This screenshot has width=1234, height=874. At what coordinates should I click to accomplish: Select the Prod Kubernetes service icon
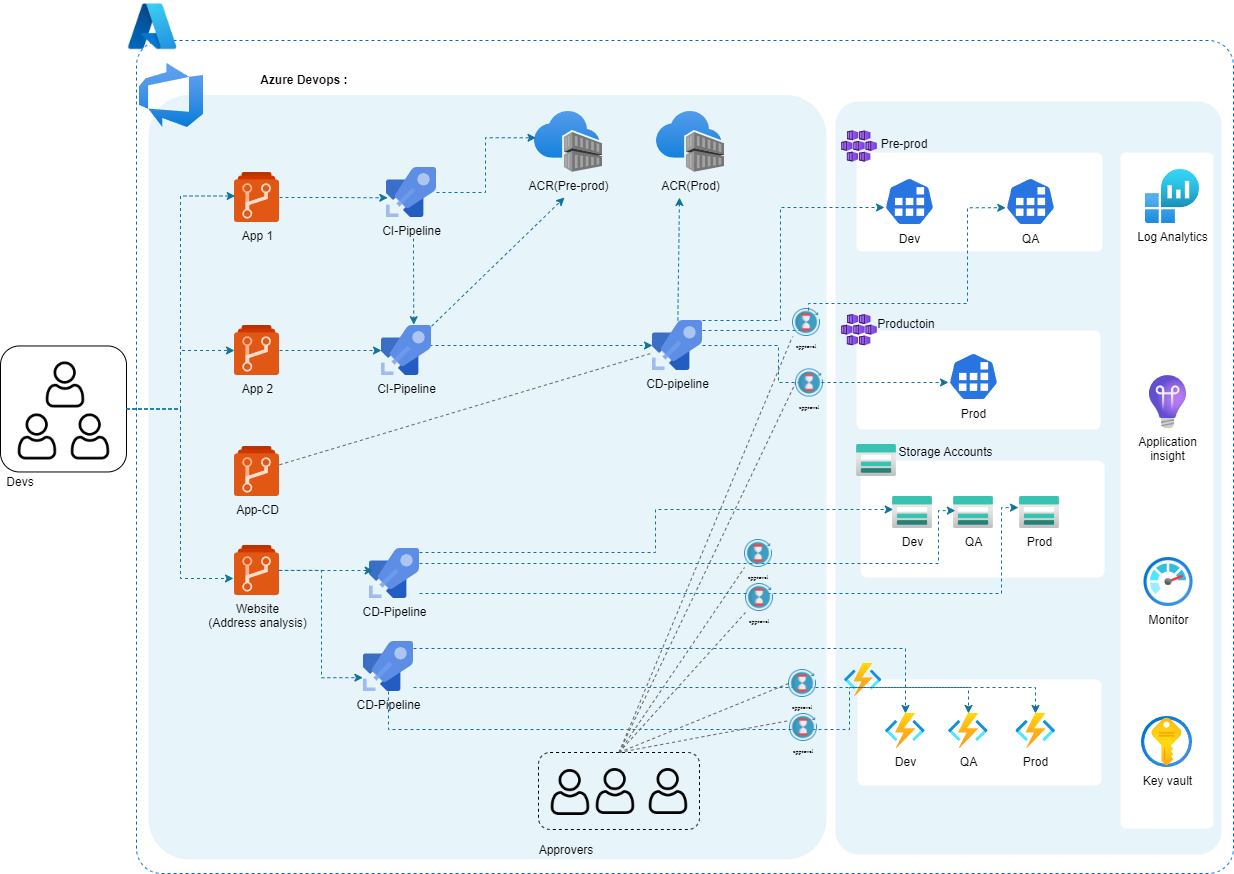[973, 379]
